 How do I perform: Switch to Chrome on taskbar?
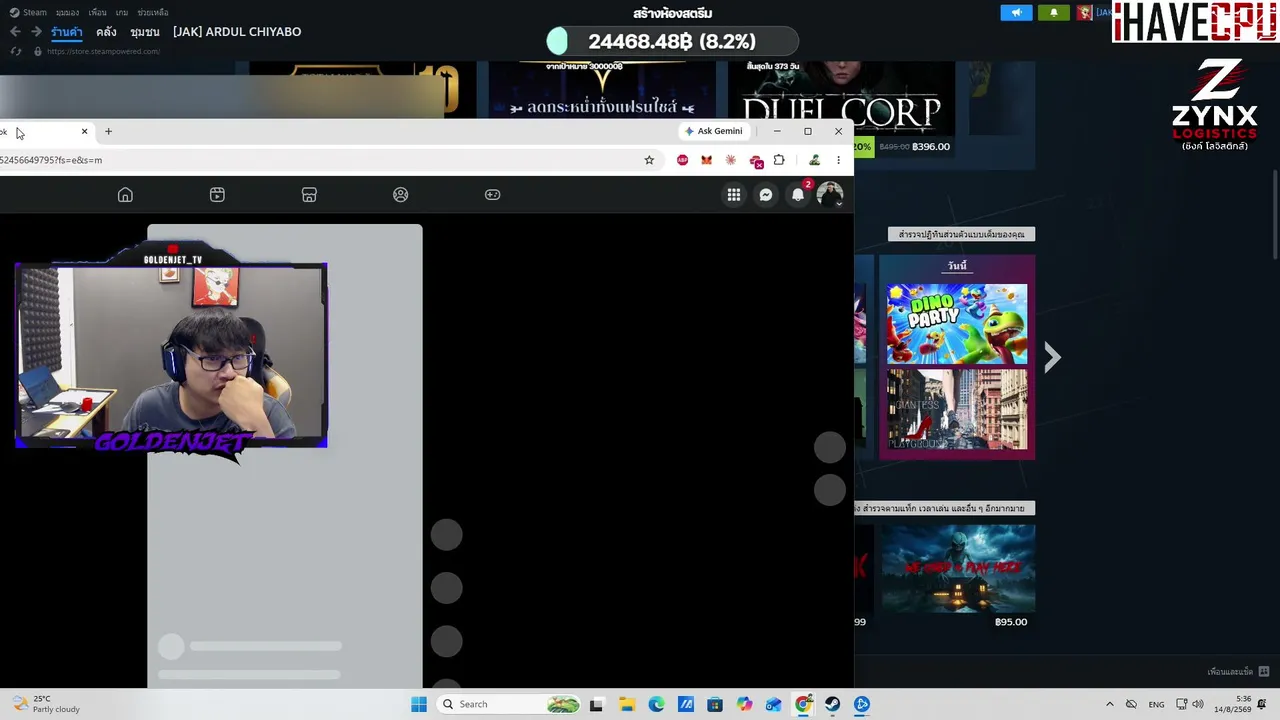[x=803, y=704]
